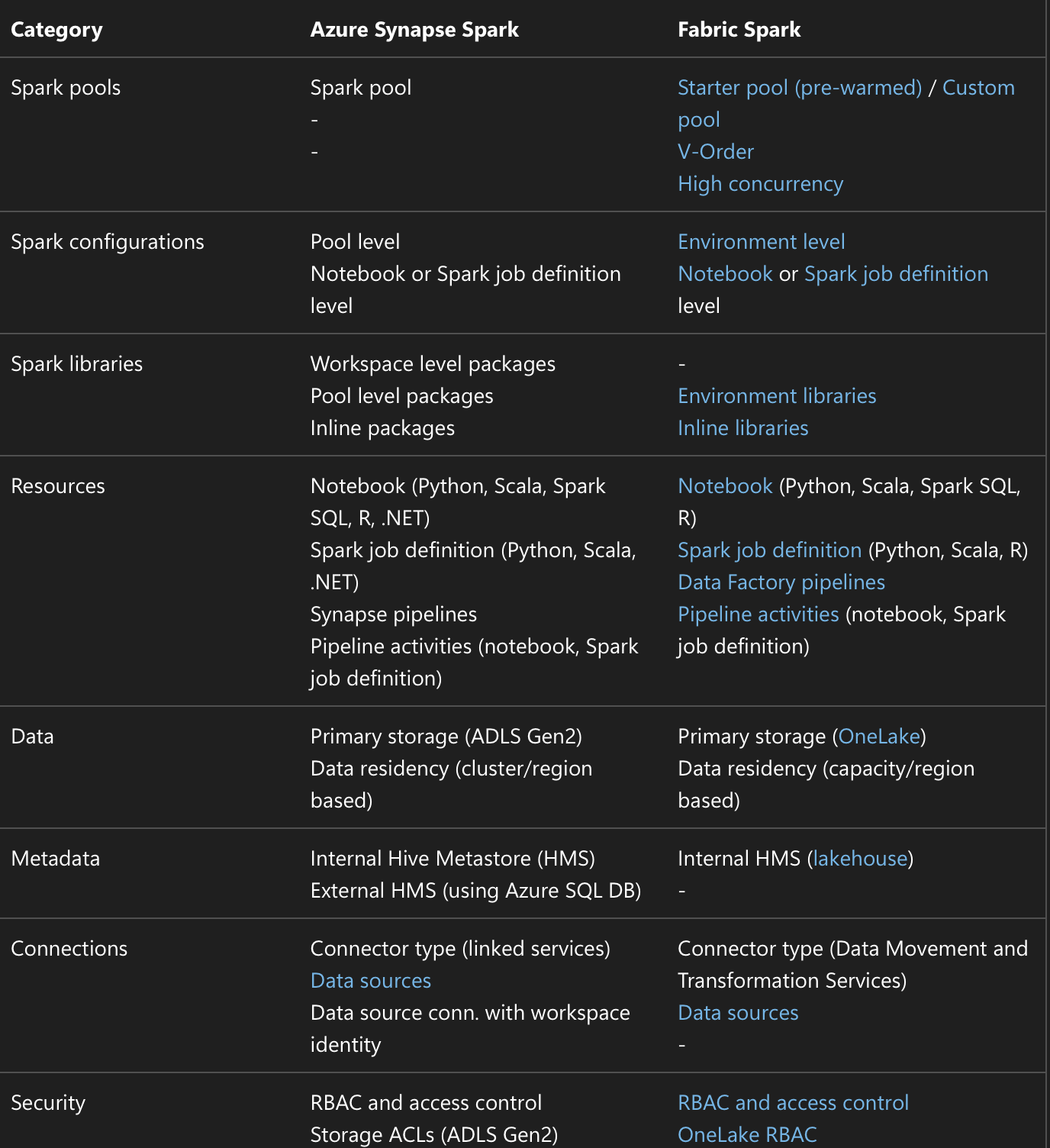Open the Starter pool (pre-warmed) link
1050x1148 pixels.
click(799, 87)
